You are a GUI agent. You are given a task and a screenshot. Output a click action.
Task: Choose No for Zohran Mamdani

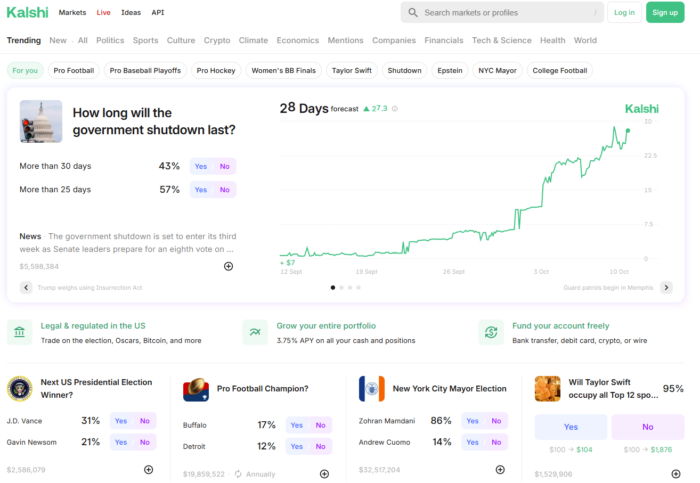pyautogui.click(x=496, y=421)
